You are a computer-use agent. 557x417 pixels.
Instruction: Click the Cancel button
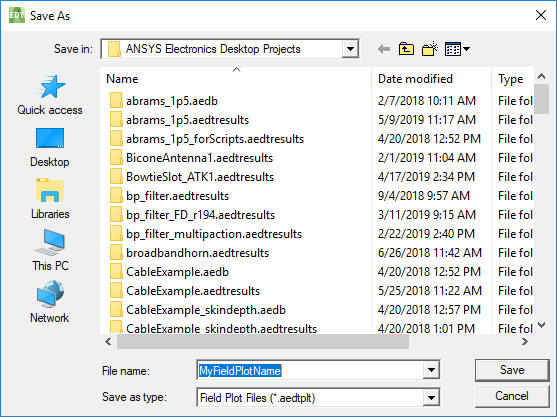tap(512, 396)
